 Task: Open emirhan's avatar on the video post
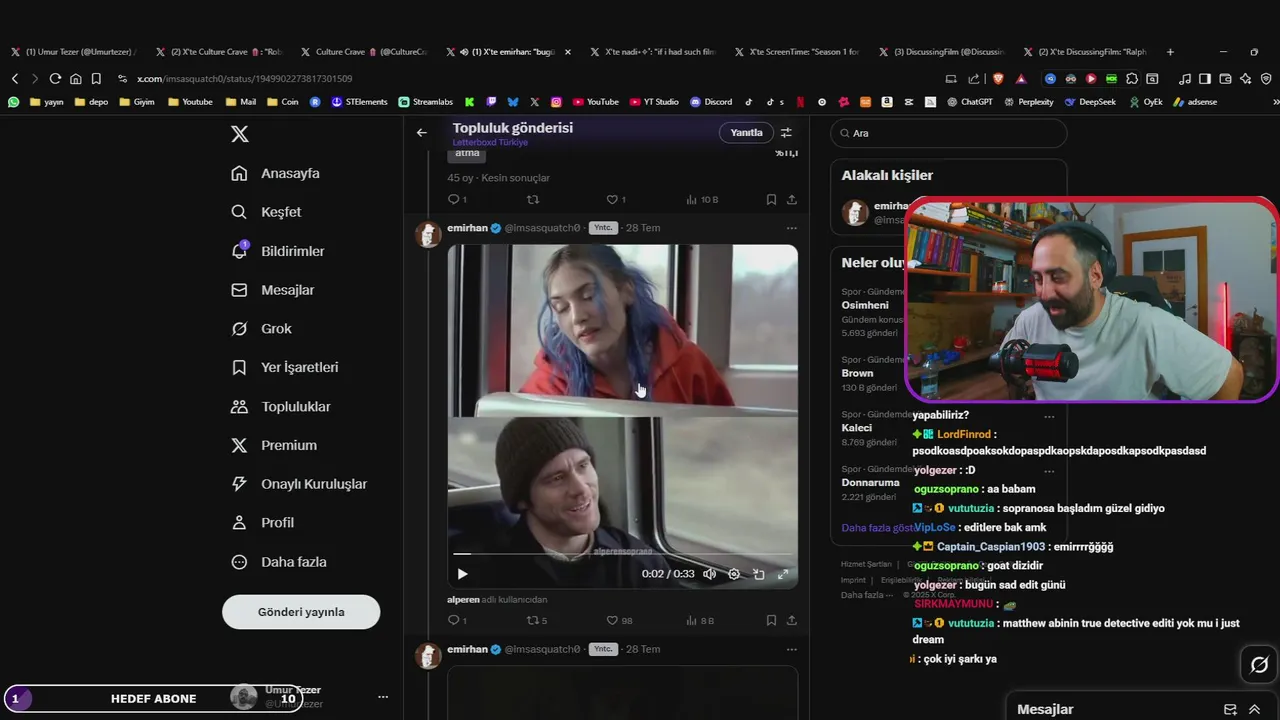[x=429, y=234]
